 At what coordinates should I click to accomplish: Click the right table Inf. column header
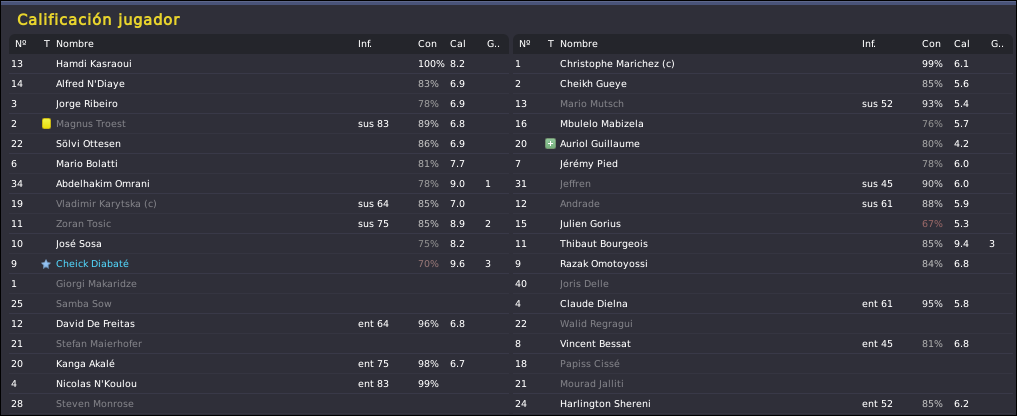[x=868, y=44]
